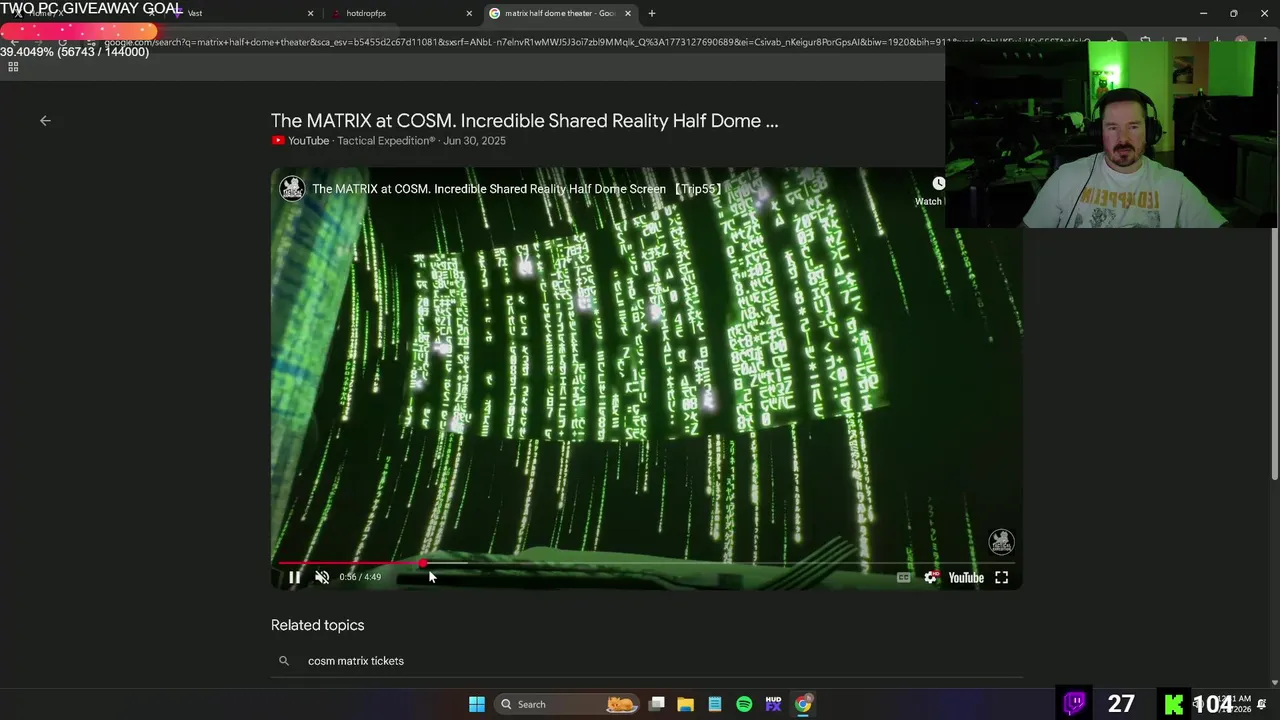This screenshot has height=720, width=1280.
Task: Launch Spotify from the taskbar
Action: point(744,704)
